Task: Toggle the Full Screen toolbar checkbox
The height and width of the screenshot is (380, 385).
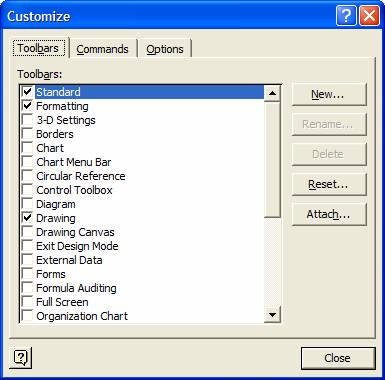Action: click(x=27, y=302)
